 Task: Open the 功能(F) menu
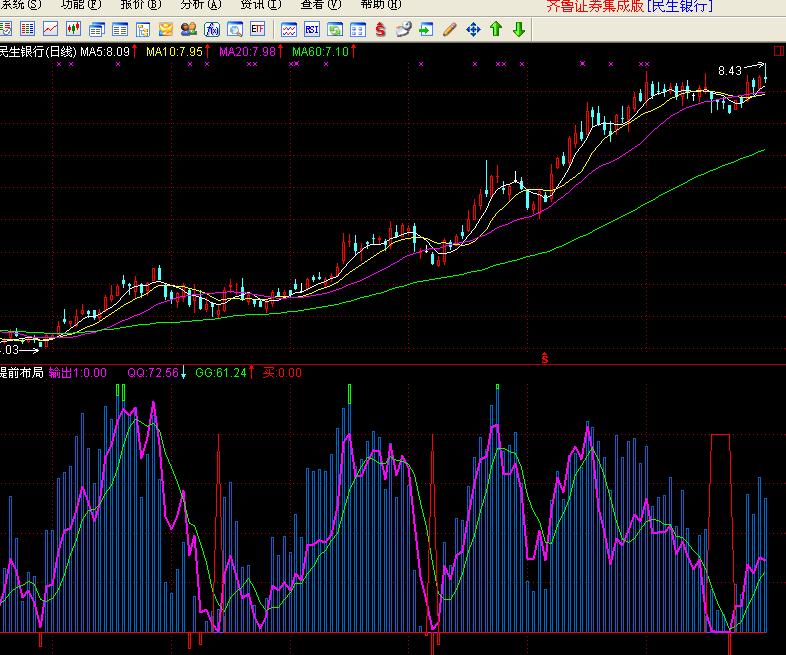[81, 5]
